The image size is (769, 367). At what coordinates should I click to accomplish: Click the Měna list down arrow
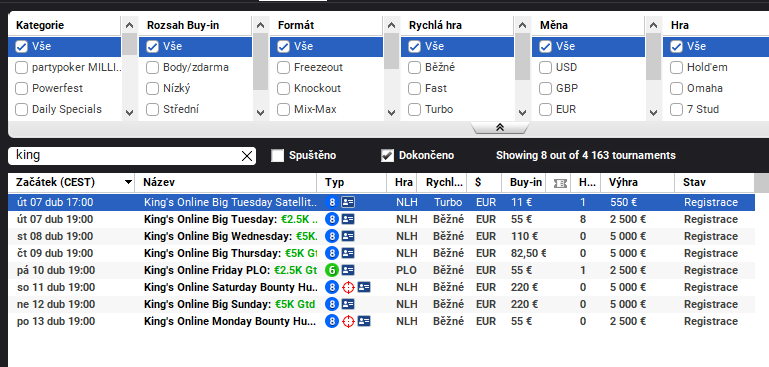(653, 113)
